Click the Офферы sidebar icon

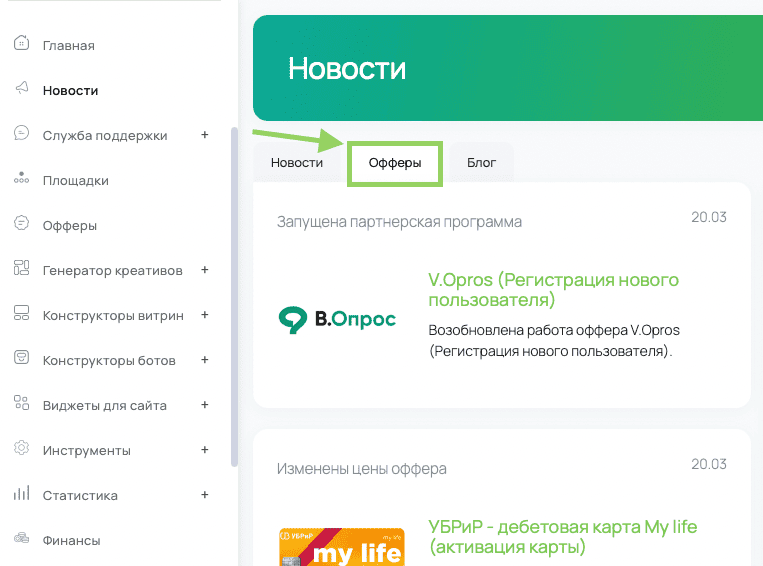21,225
